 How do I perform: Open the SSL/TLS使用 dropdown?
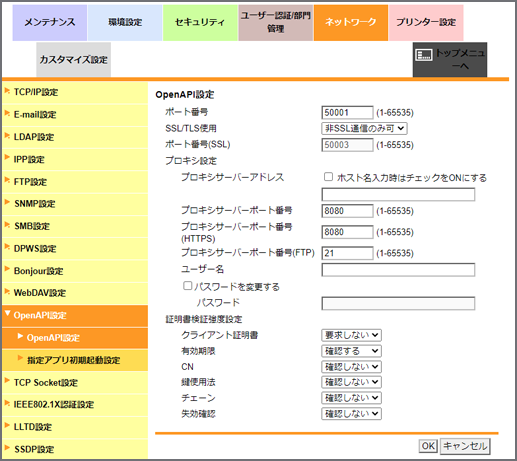[x=364, y=128]
